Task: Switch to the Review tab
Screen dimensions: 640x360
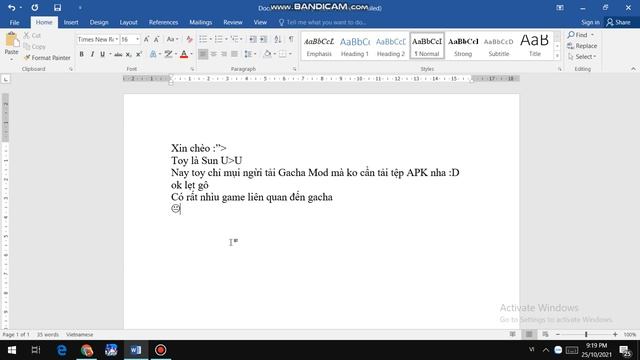Action: (233, 22)
